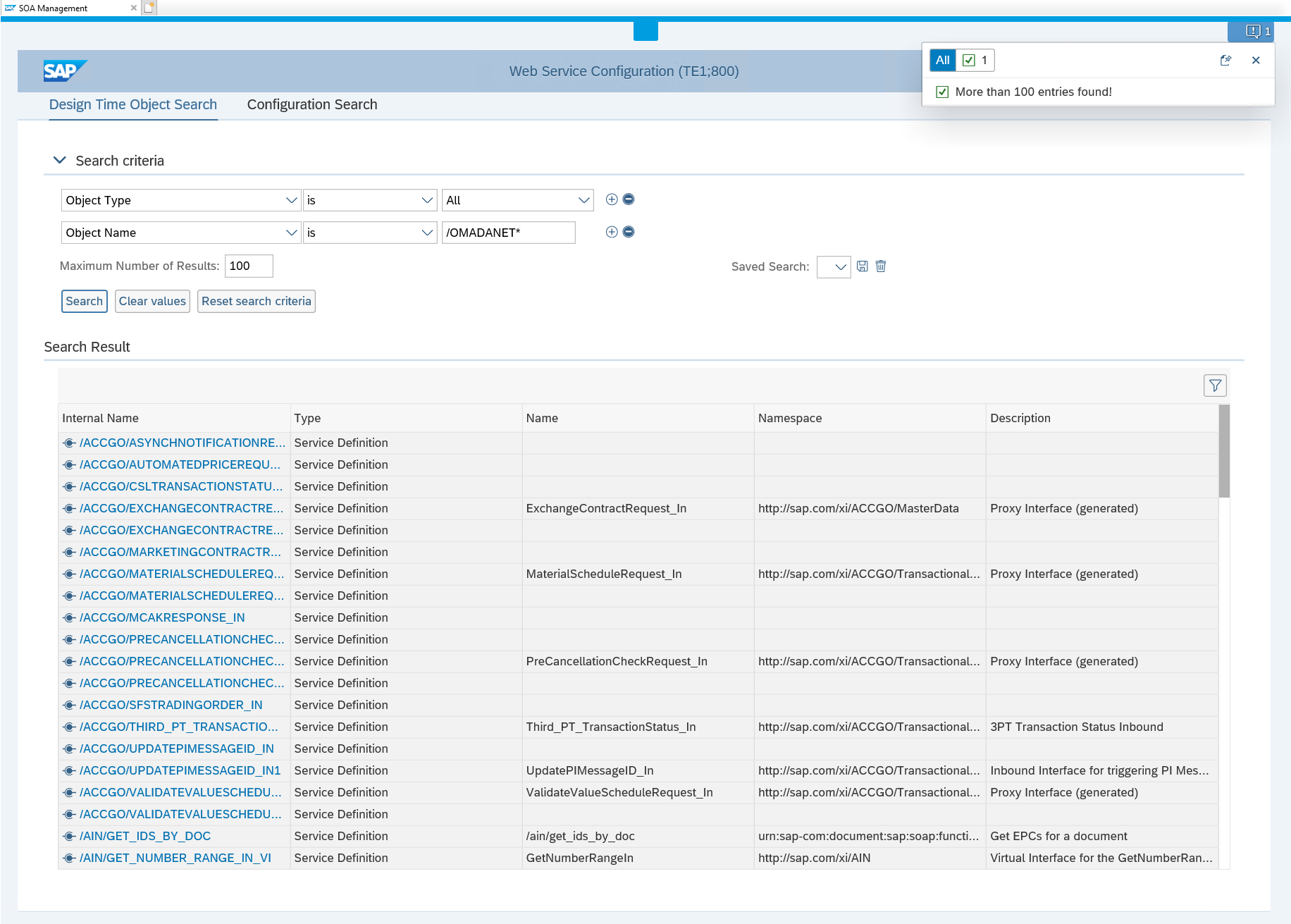Image resolution: width=1291 pixels, height=924 pixels.
Task: Click the Maximum Number of Results field
Action: (x=249, y=266)
